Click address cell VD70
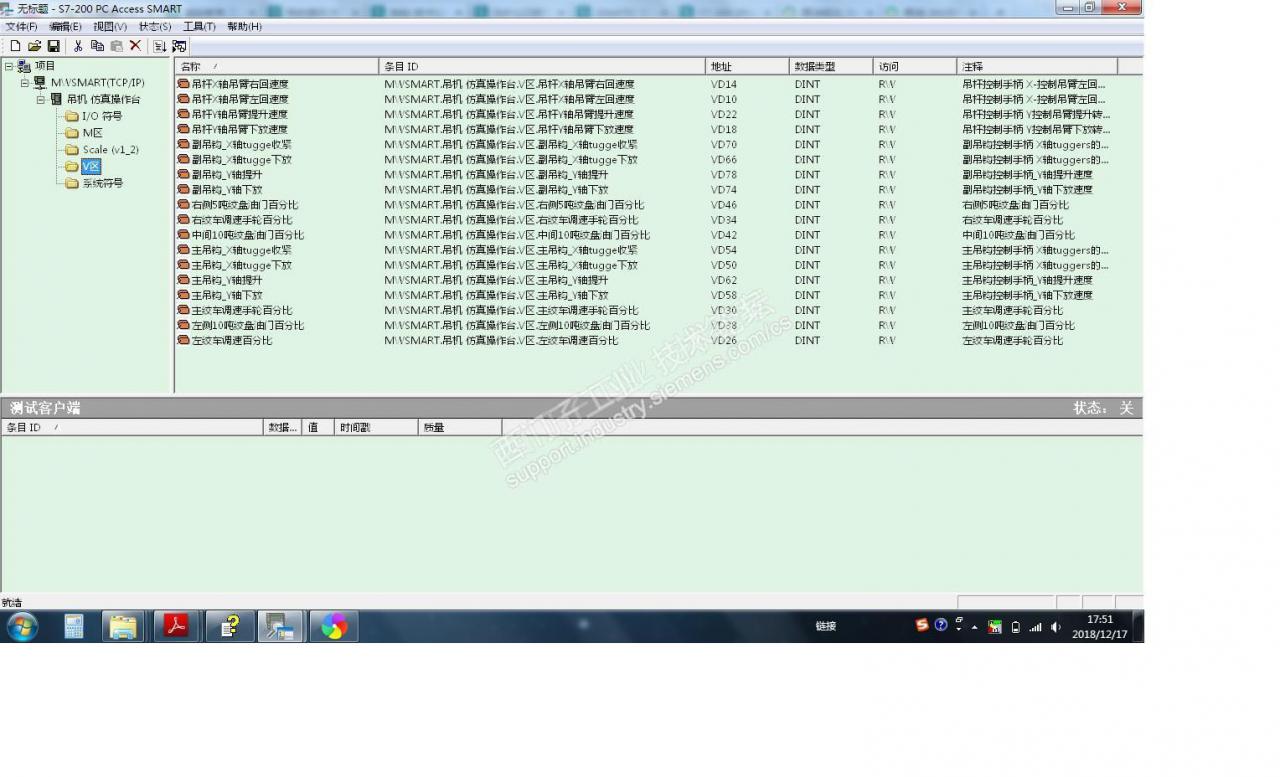Viewport: 1280px width, 777px height. coord(723,144)
